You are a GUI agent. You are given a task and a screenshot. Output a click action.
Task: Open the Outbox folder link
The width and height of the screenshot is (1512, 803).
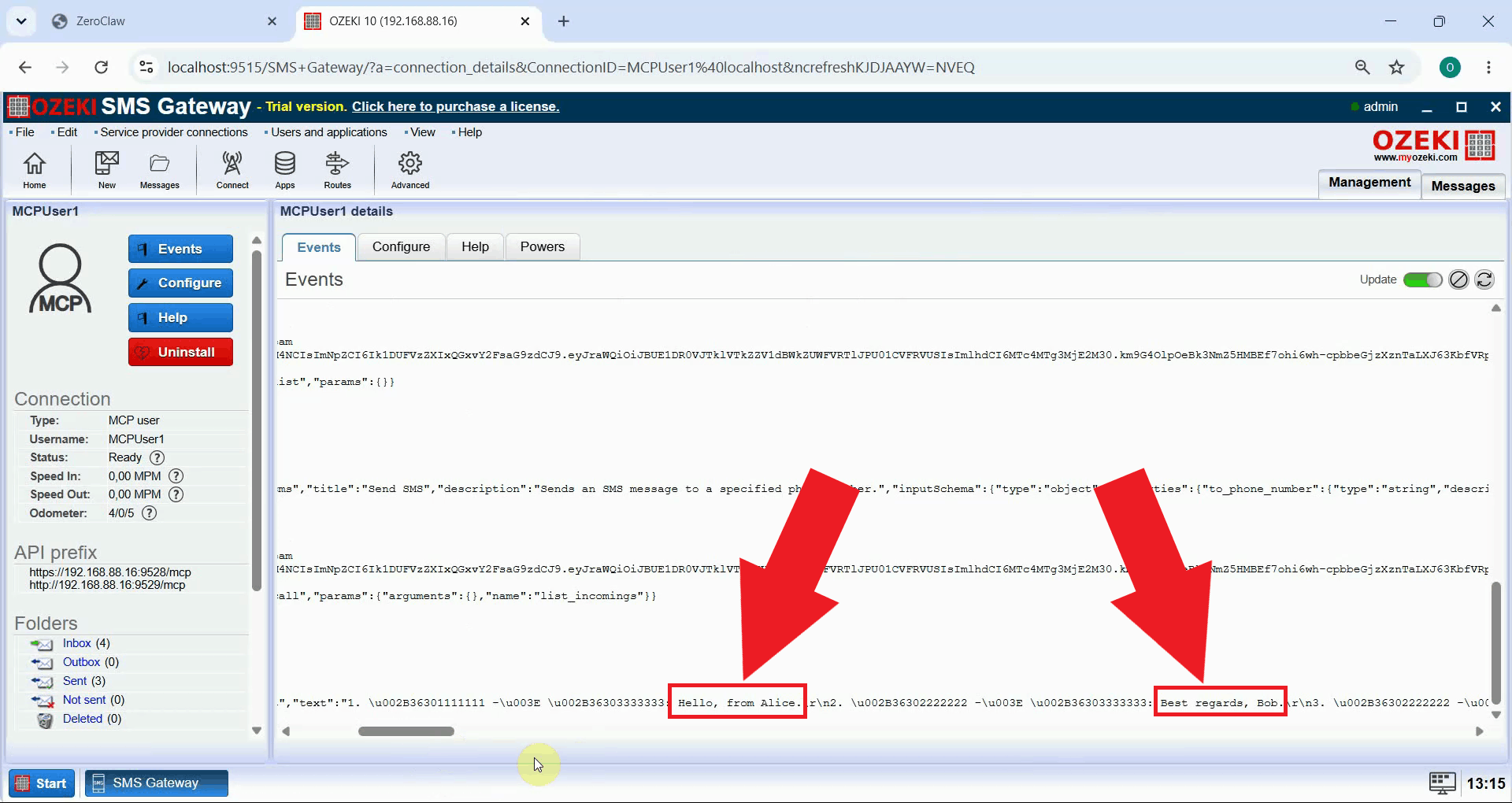[81, 662]
